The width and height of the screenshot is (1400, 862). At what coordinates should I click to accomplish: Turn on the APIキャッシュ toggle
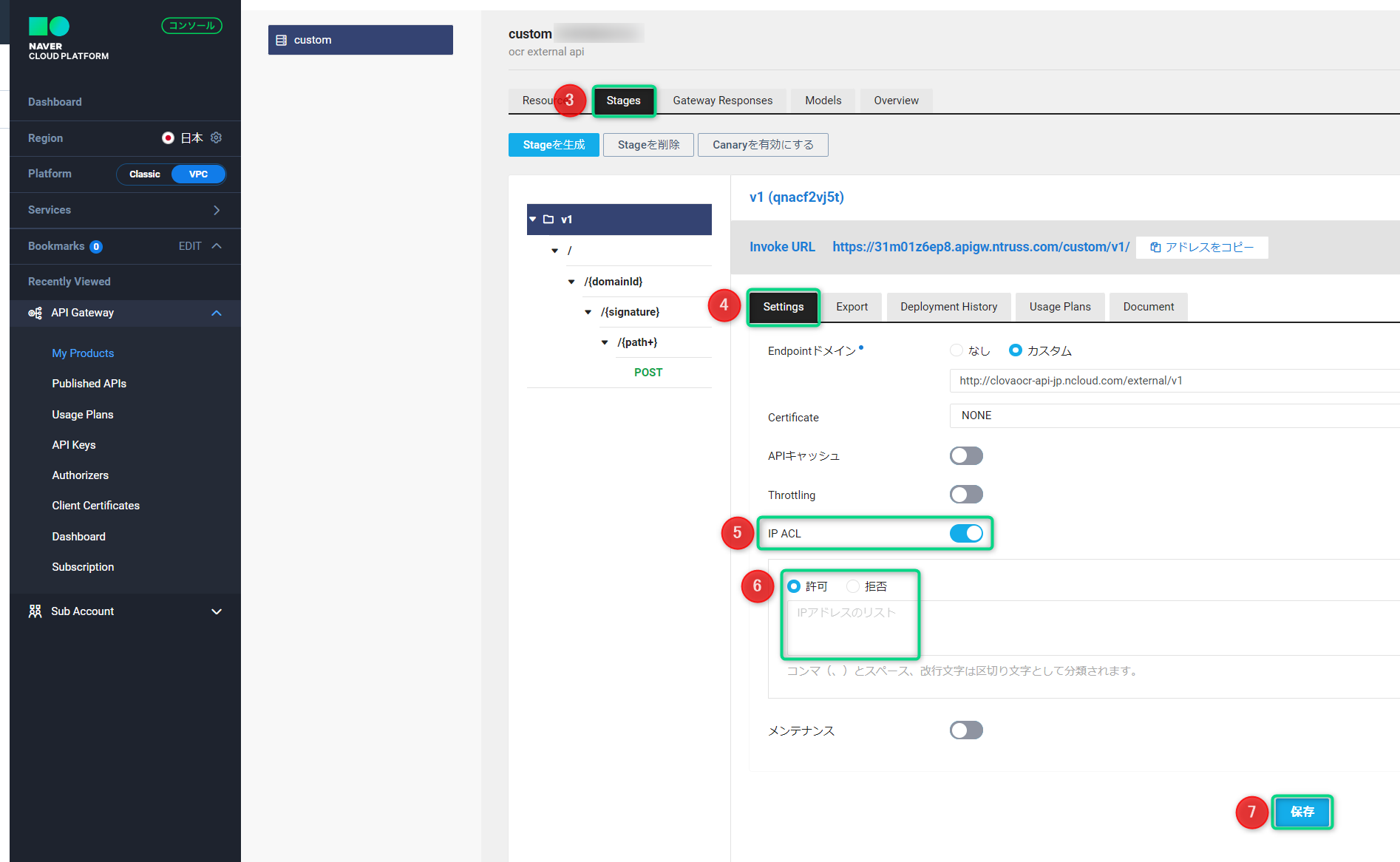(x=965, y=455)
